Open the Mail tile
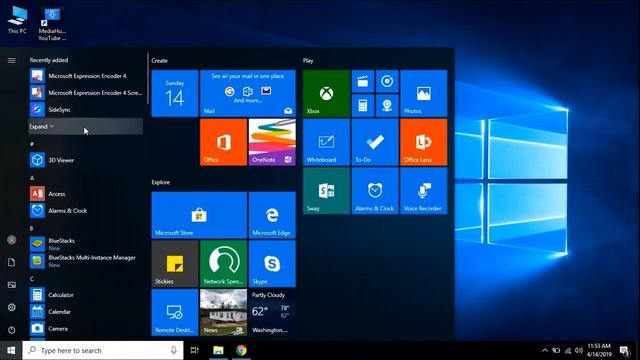The height and width of the screenshot is (360, 640). click(x=248, y=93)
